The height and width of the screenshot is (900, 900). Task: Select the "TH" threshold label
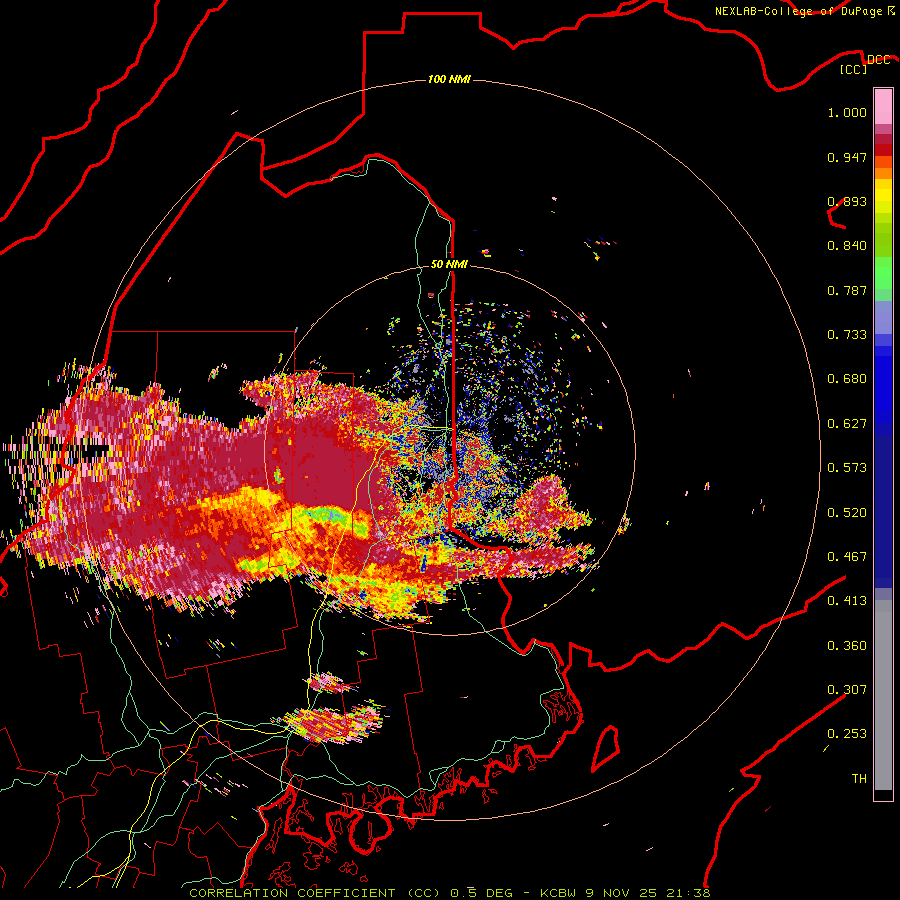click(x=859, y=779)
